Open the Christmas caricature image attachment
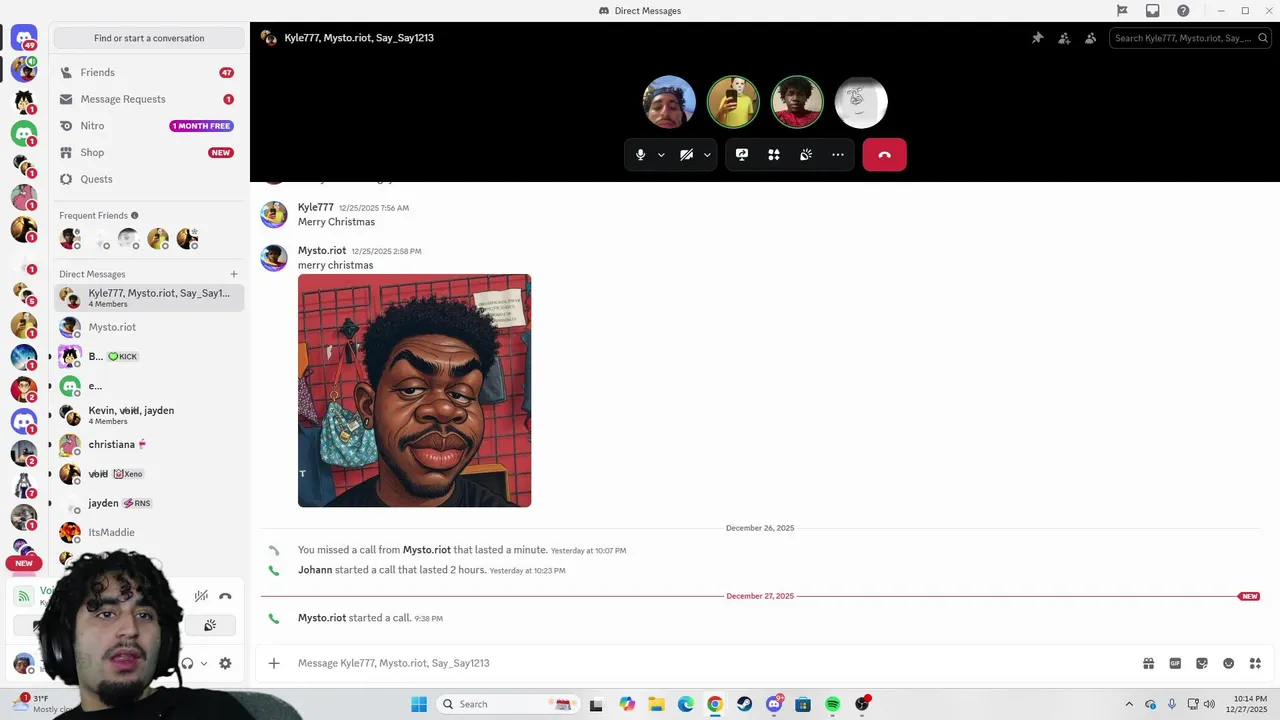The width and height of the screenshot is (1280, 720). 414,391
